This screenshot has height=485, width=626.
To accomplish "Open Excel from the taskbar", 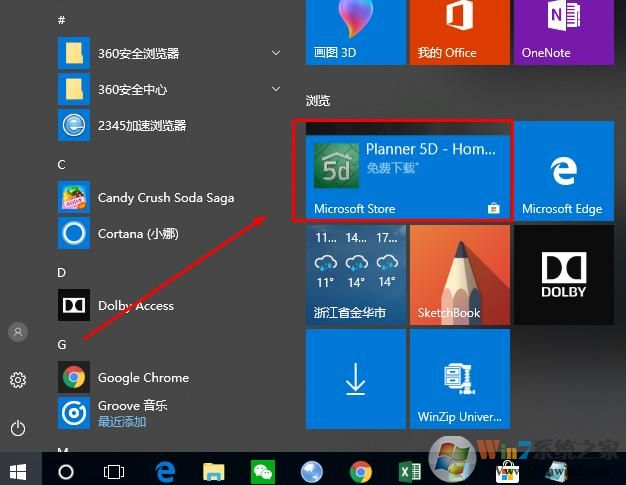I will 410,472.
